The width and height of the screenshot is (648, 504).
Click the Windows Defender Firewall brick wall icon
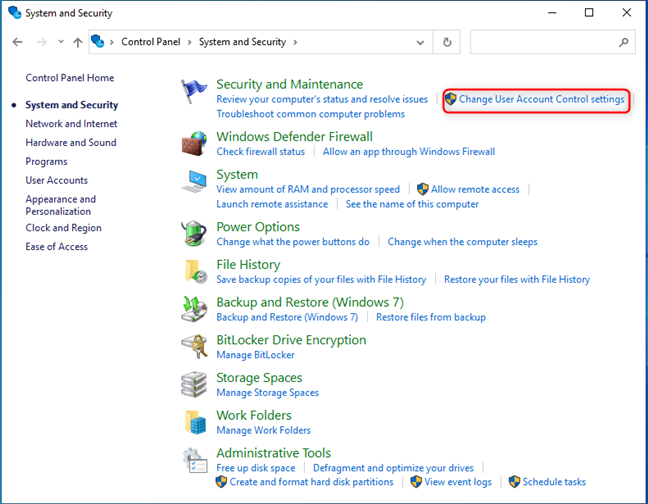click(194, 143)
